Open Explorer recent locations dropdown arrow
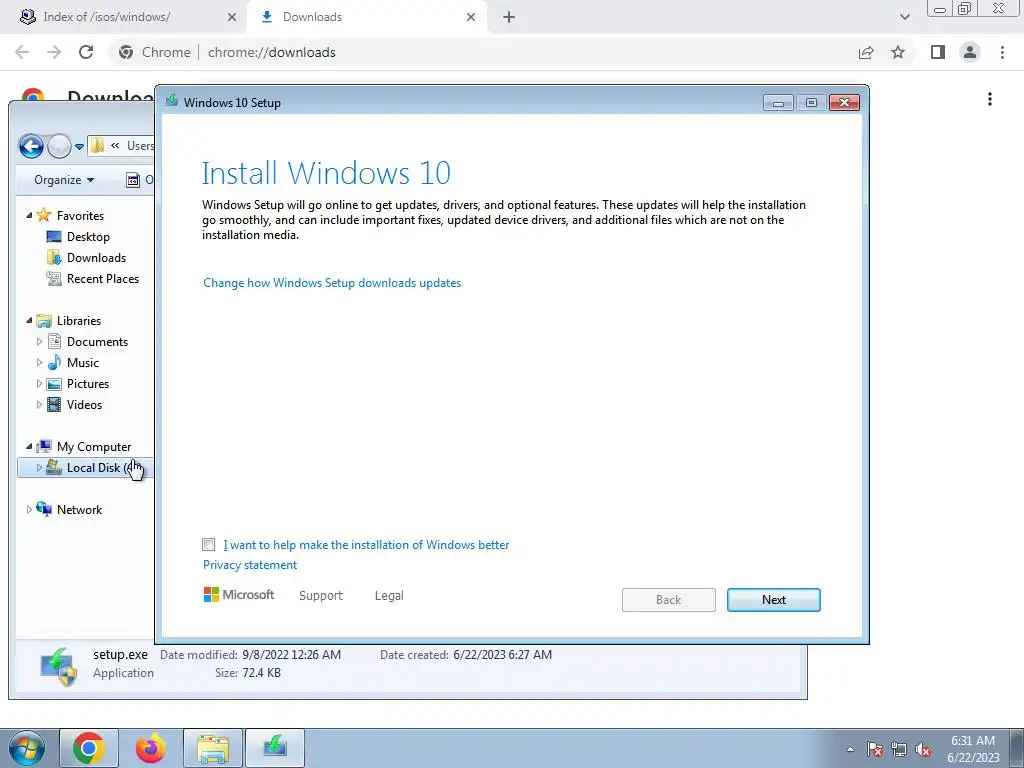Screen dimensions: 1024x768 [x=79, y=147]
